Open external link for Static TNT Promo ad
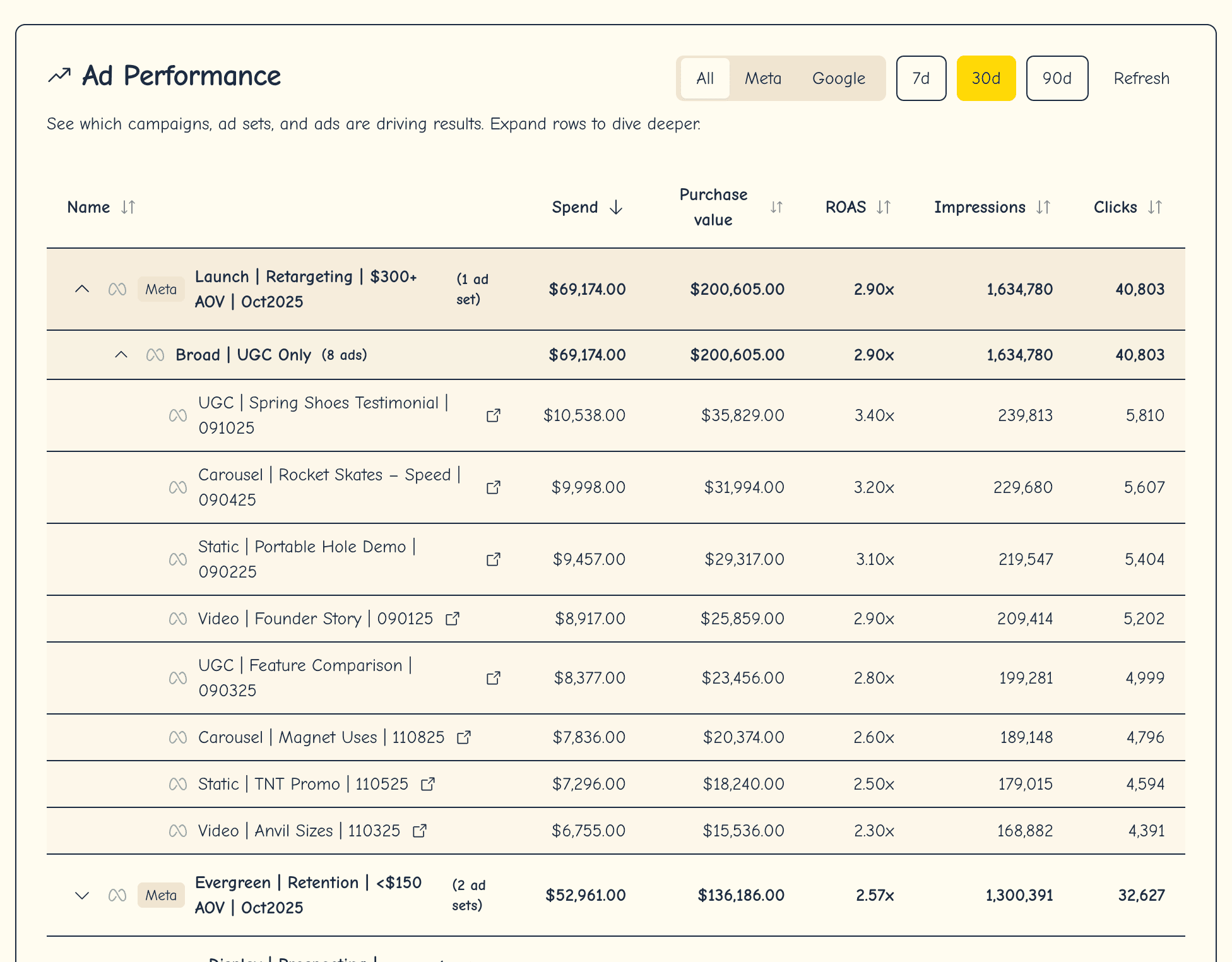The width and height of the screenshot is (1232, 962). (427, 784)
